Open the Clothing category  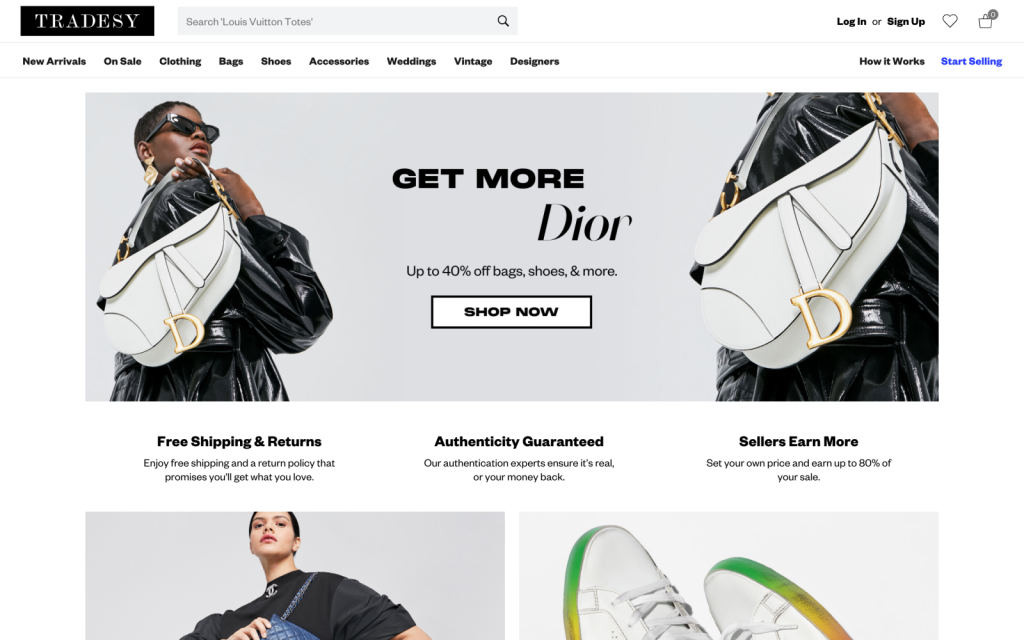180,61
